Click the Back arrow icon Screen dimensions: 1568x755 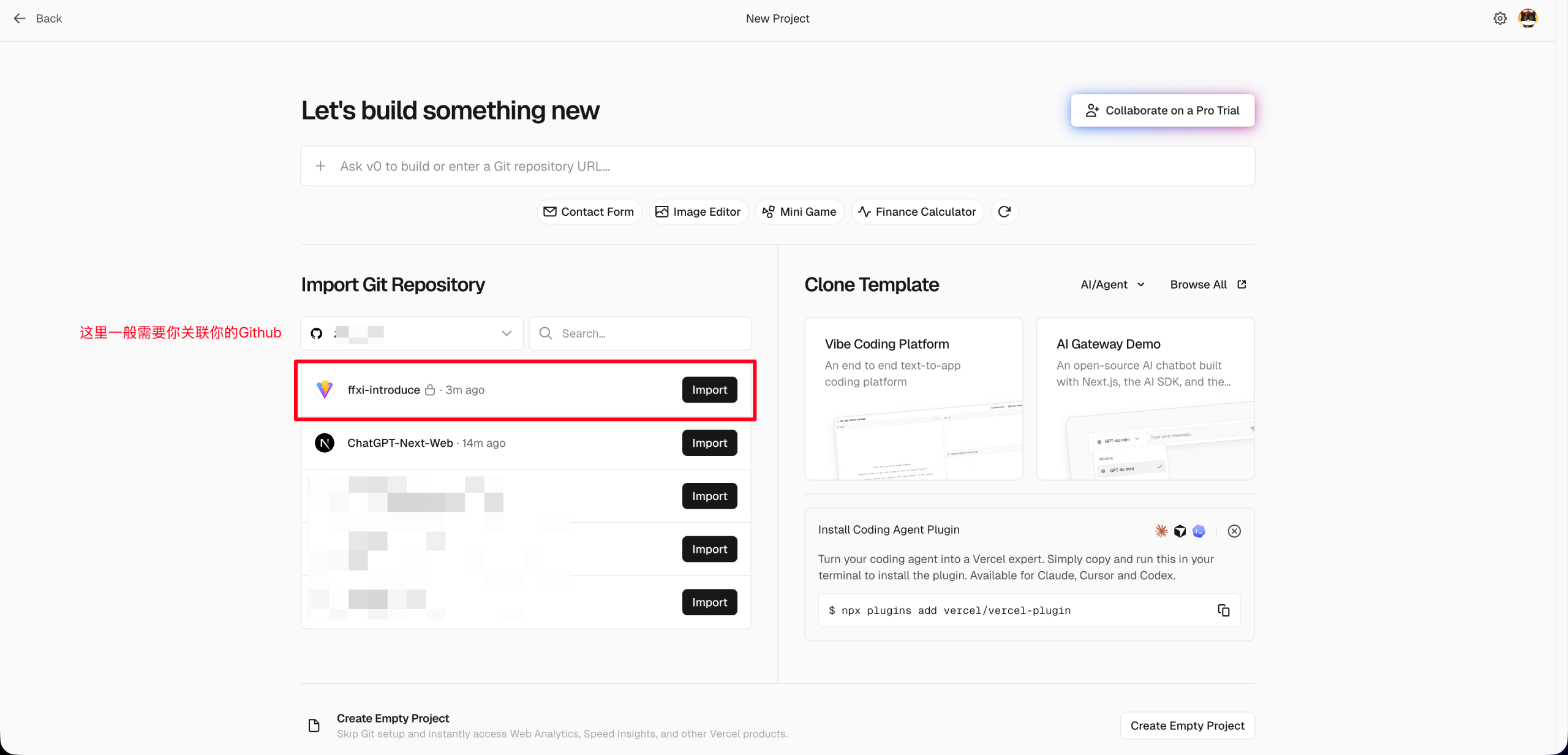(20, 18)
